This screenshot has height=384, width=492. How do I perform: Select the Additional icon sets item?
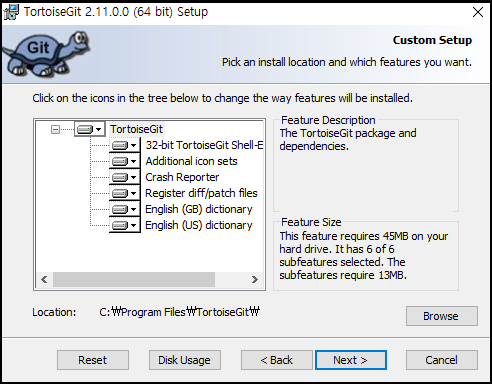click(191, 161)
